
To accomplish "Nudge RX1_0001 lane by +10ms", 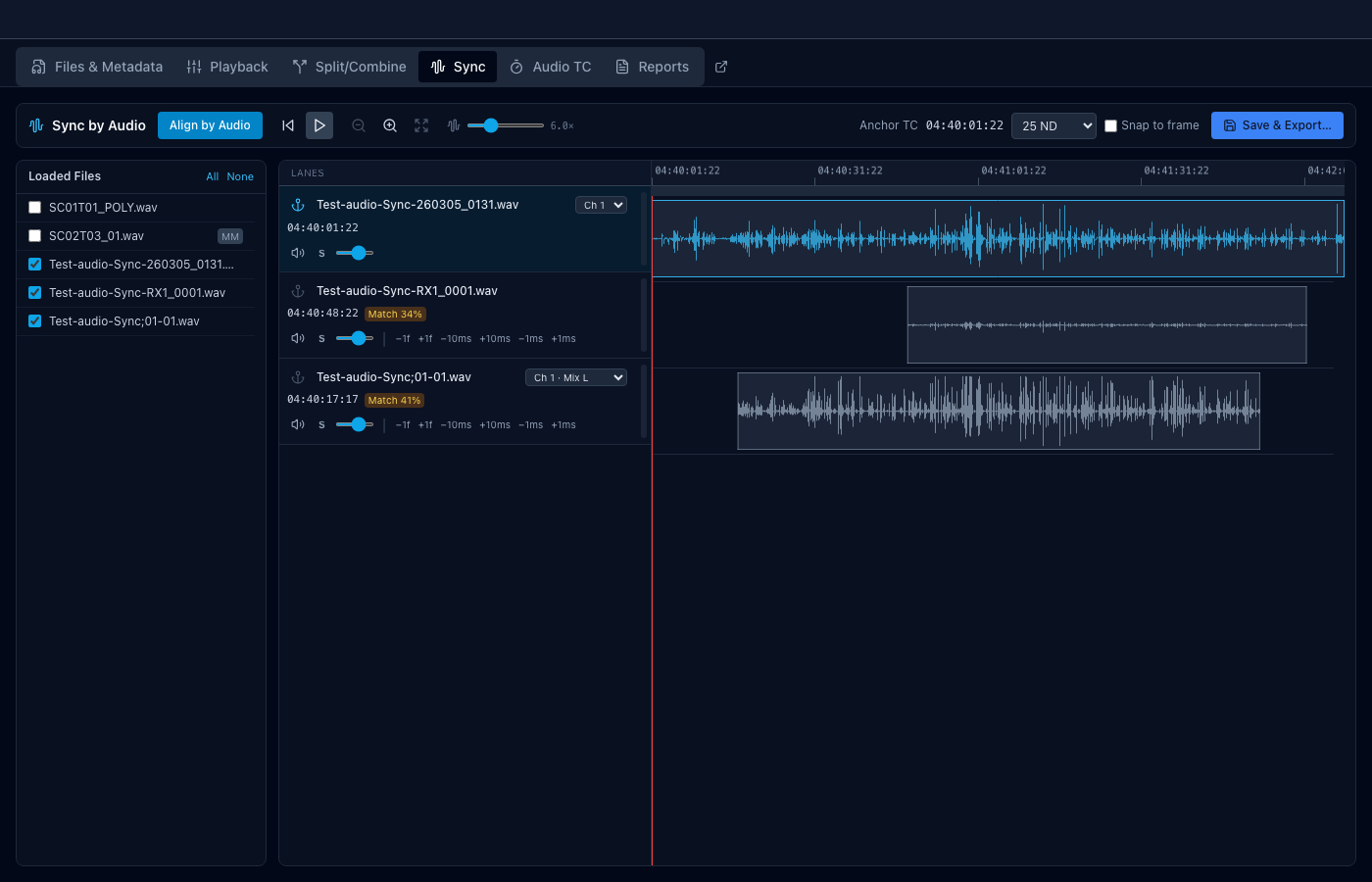I will point(495,339).
